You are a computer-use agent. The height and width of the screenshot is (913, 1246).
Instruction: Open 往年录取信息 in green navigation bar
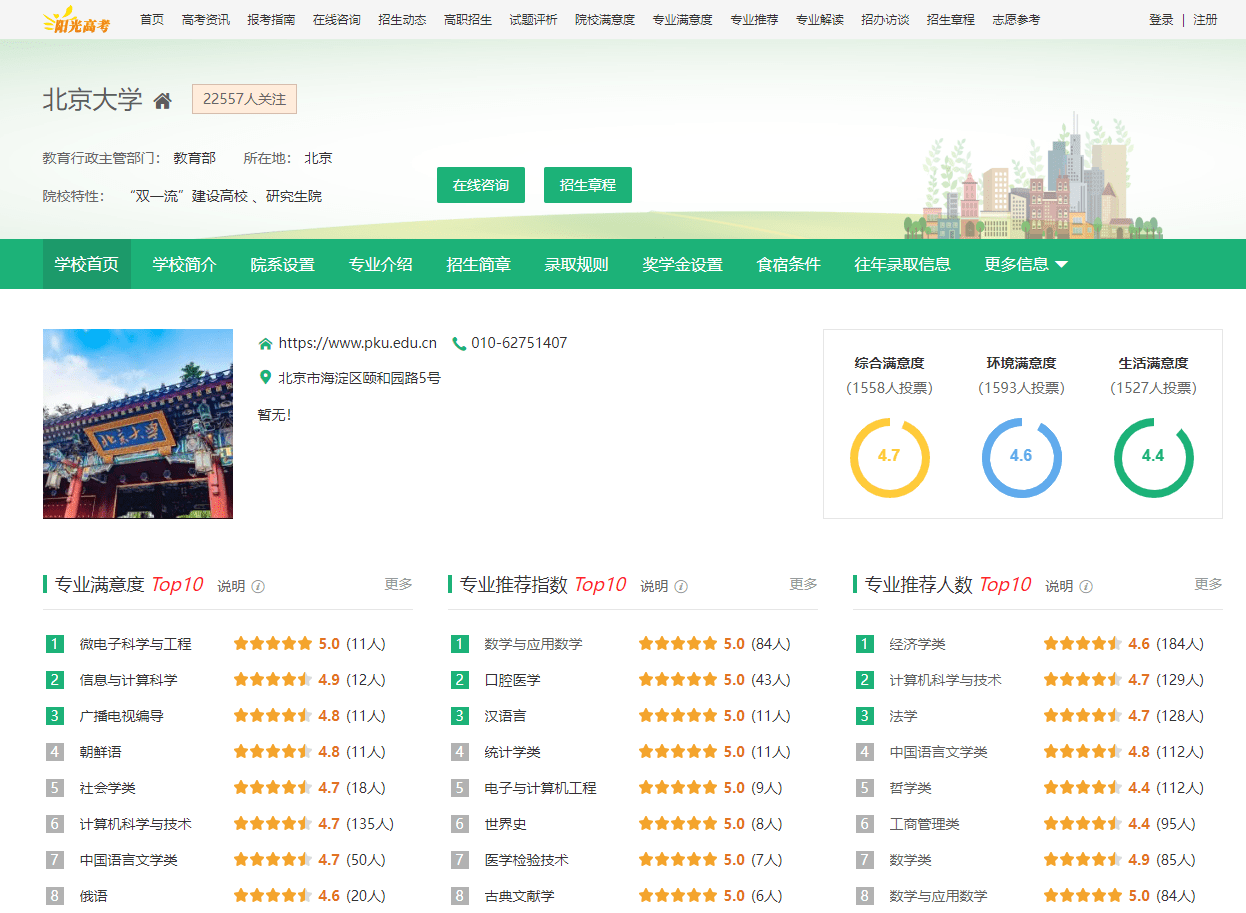(x=902, y=265)
